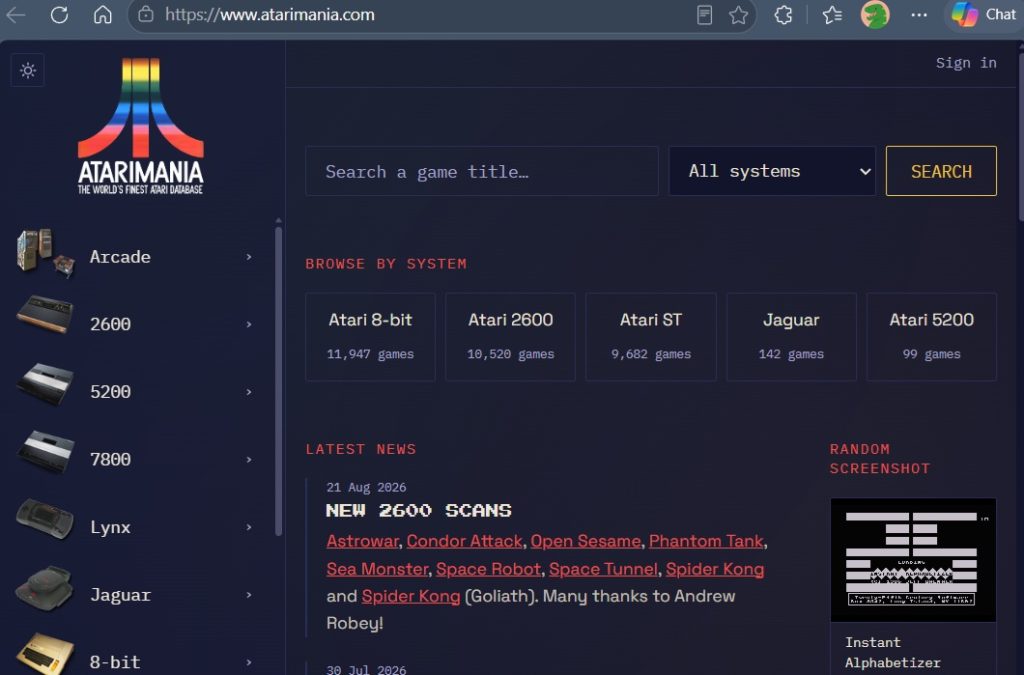
Task: Select the 7800 sidebar menu label
Action: tap(110, 460)
